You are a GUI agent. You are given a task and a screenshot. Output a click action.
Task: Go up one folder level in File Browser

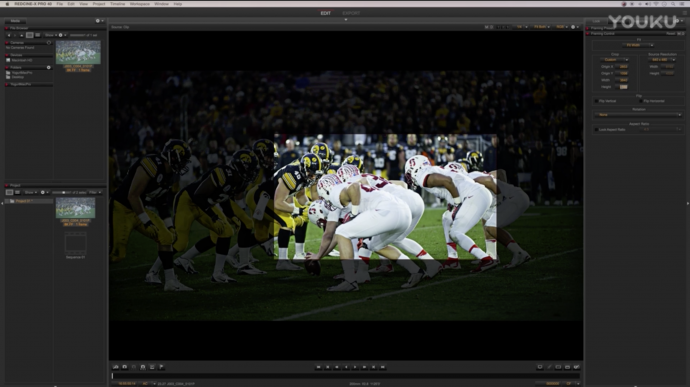[x=22, y=35]
